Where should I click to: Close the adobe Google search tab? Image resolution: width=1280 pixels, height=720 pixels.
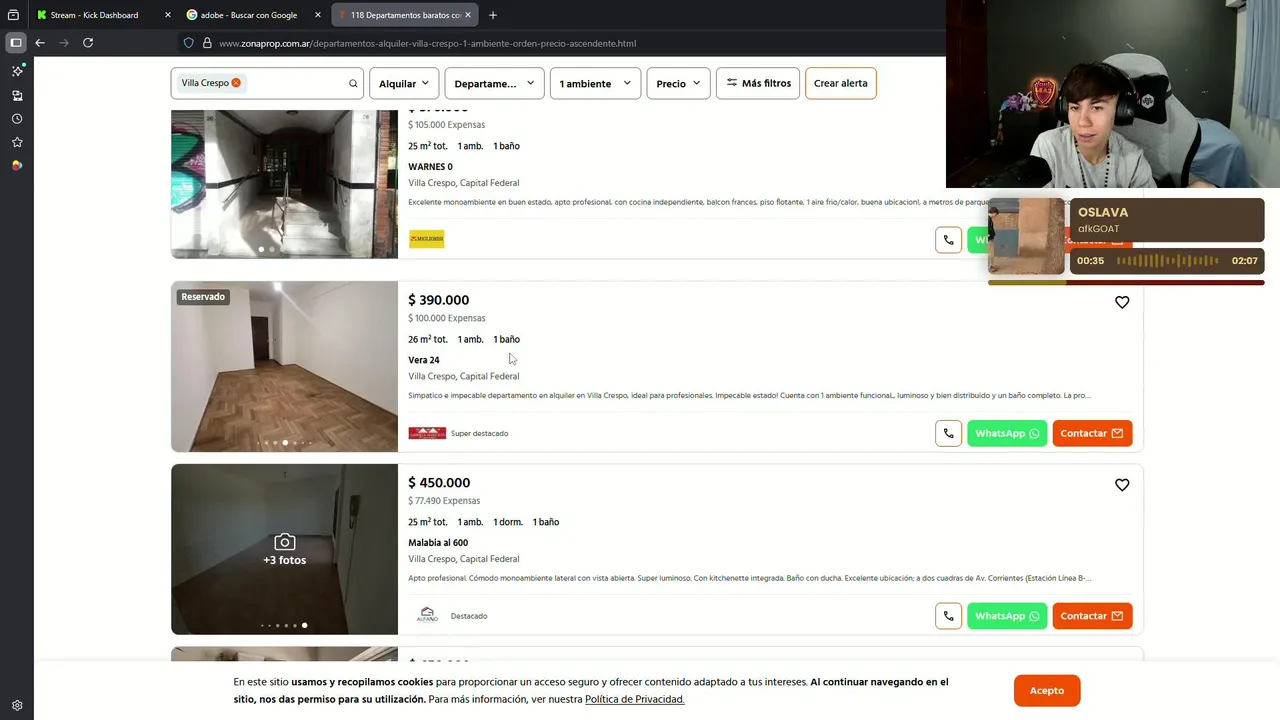click(318, 15)
